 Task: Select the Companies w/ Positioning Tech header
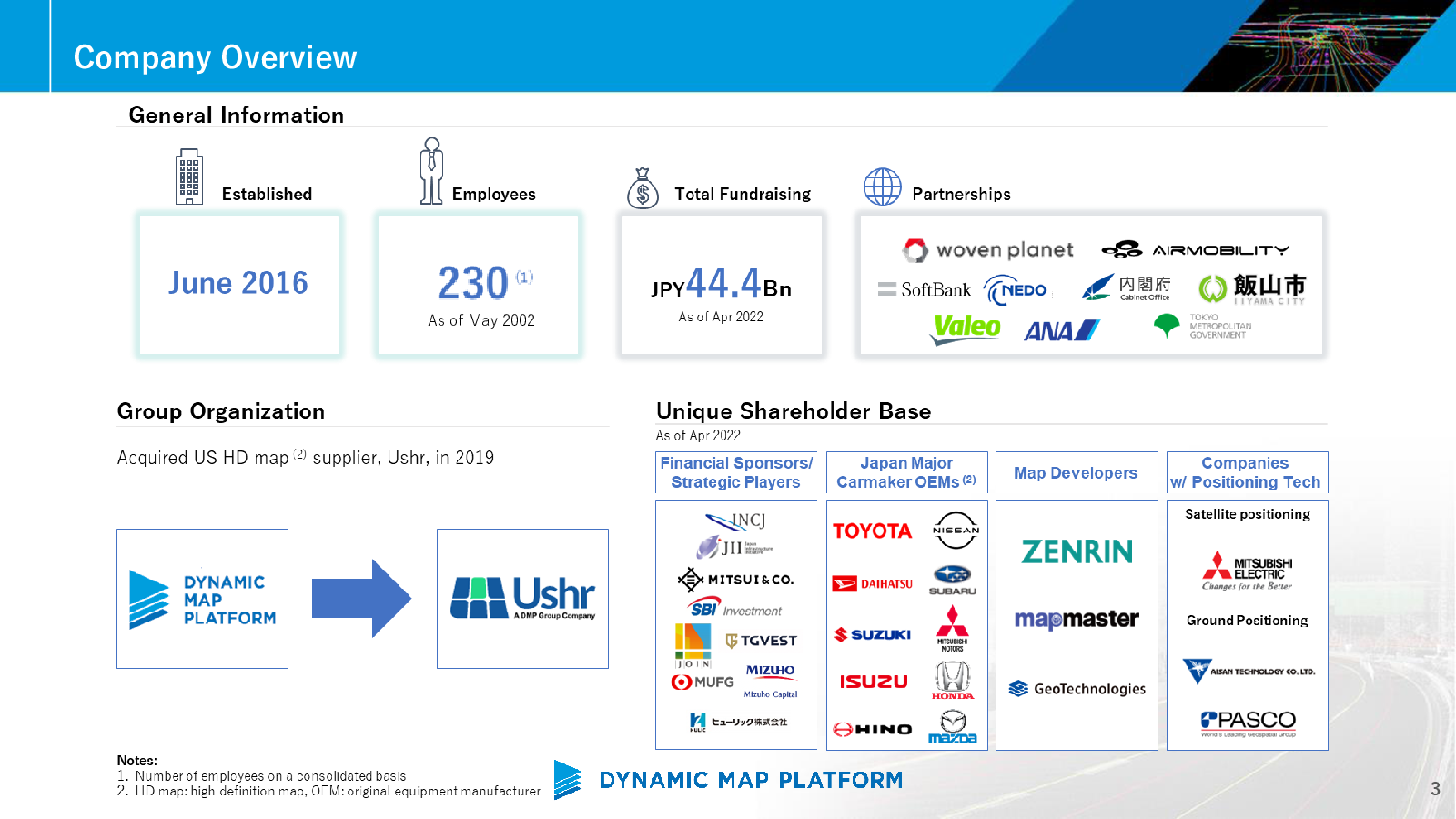tap(1247, 472)
